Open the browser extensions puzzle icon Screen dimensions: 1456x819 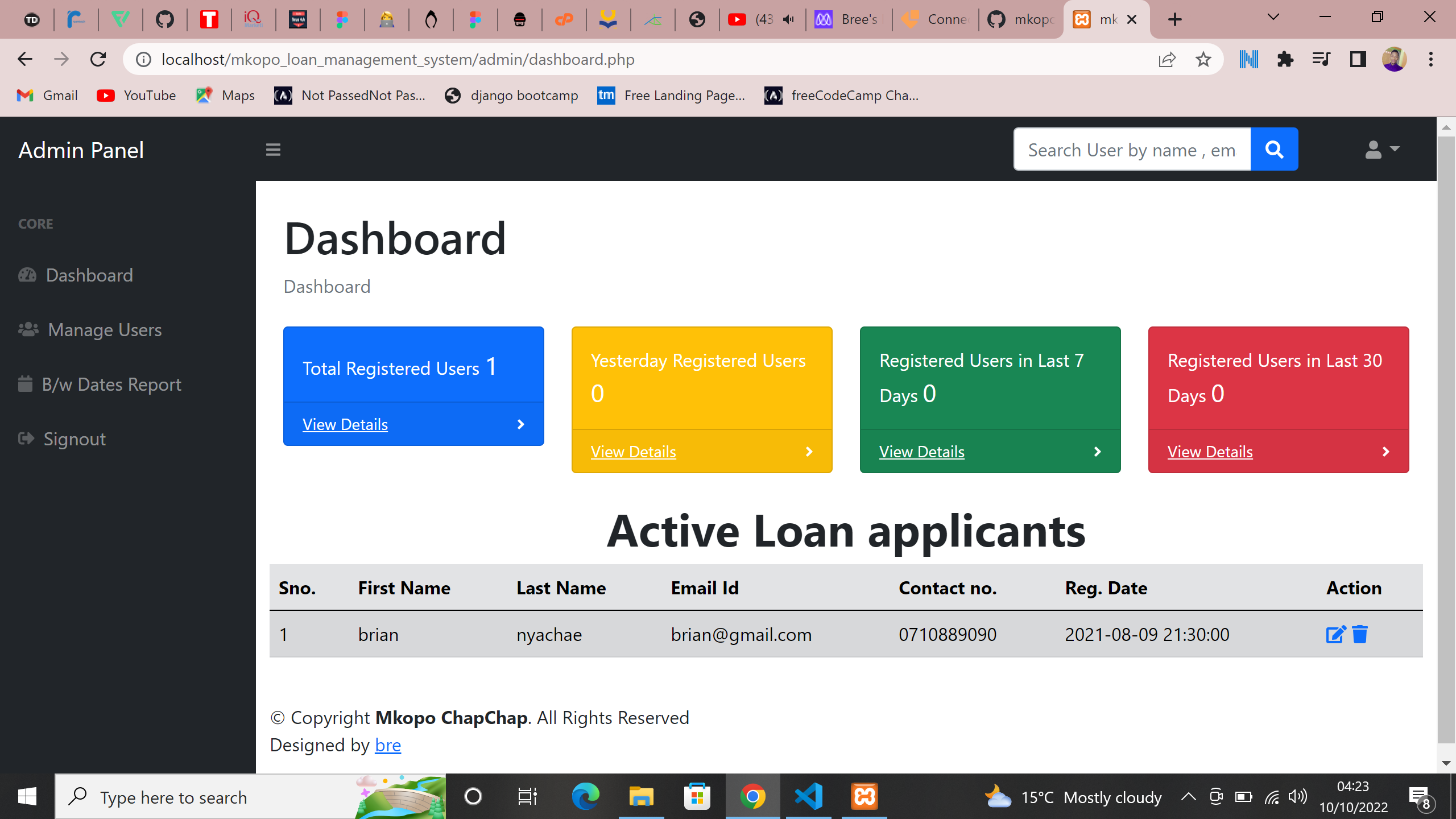(1286, 59)
